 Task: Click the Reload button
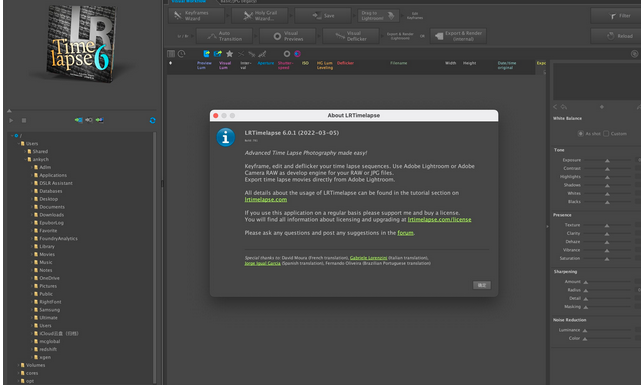[618, 36]
